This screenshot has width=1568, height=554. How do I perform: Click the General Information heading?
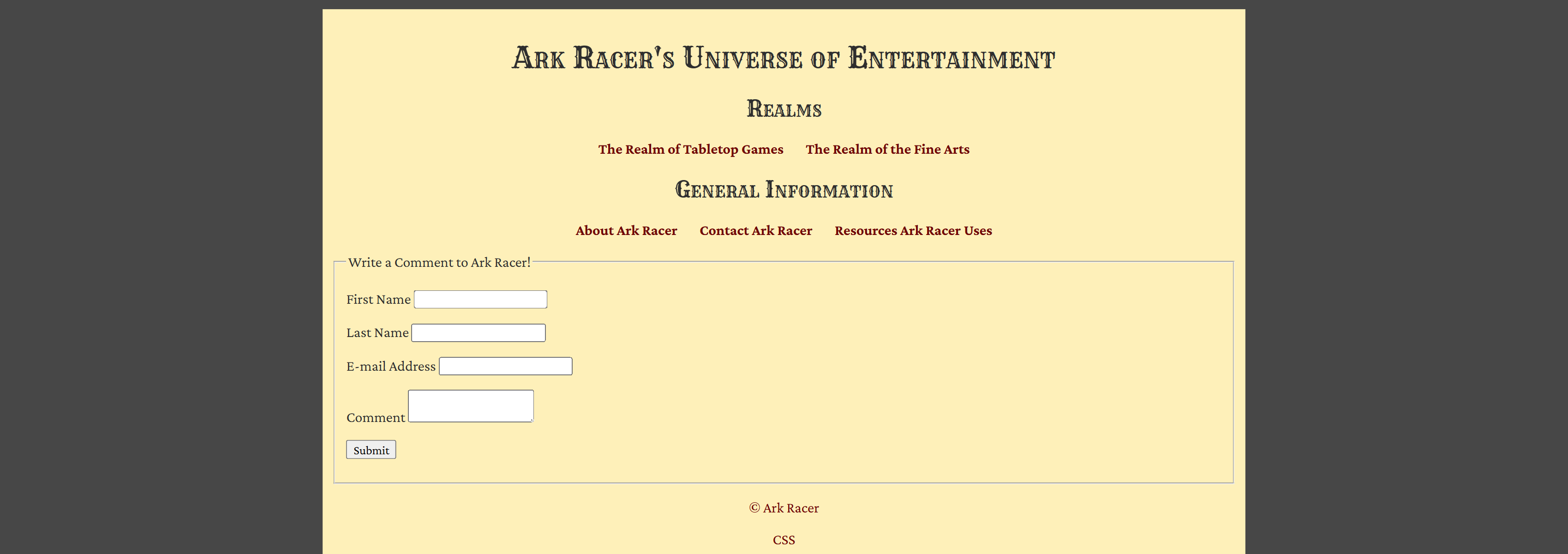click(784, 190)
